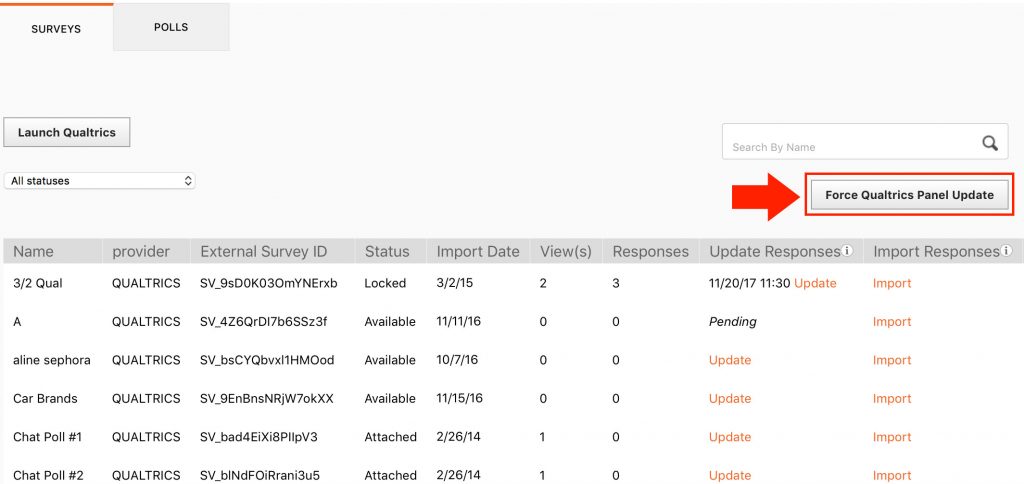This screenshot has width=1024, height=484.
Task: Click import date 3/2/15
Action: (455, 283)
